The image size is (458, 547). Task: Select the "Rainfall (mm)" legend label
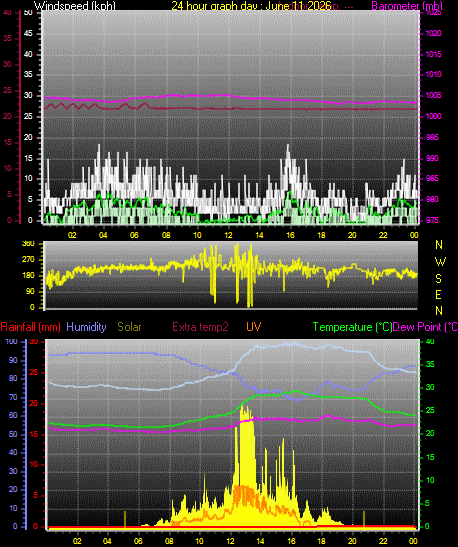(x=30, y=327)
